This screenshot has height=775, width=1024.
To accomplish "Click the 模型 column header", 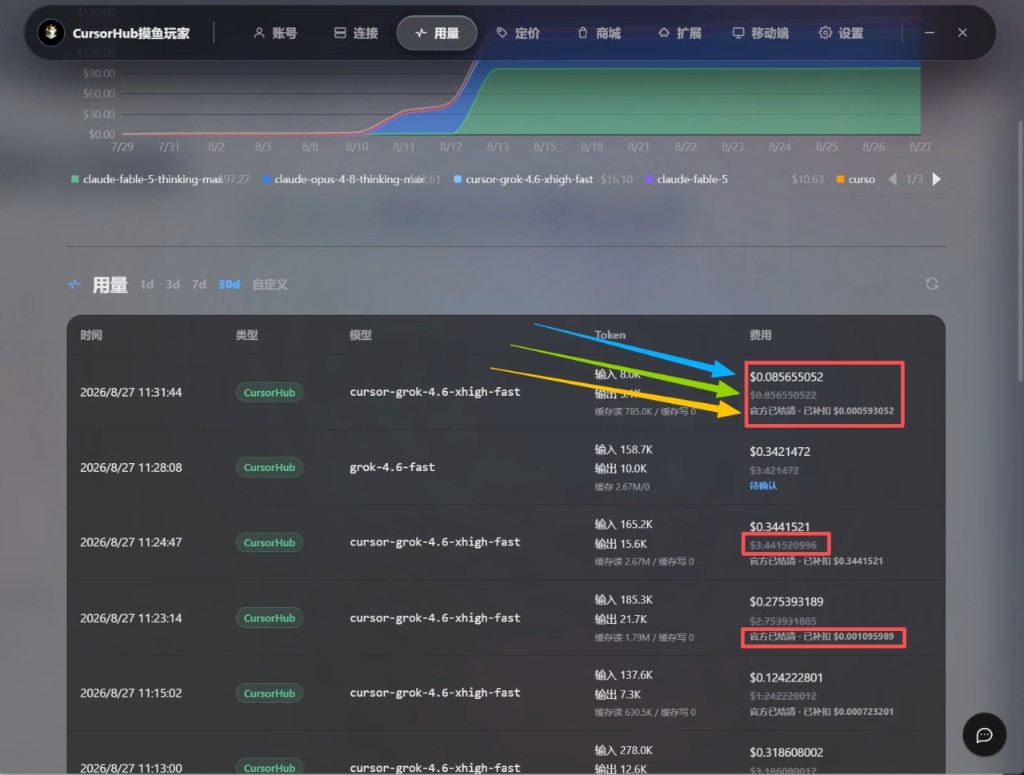I will (360, 335).
